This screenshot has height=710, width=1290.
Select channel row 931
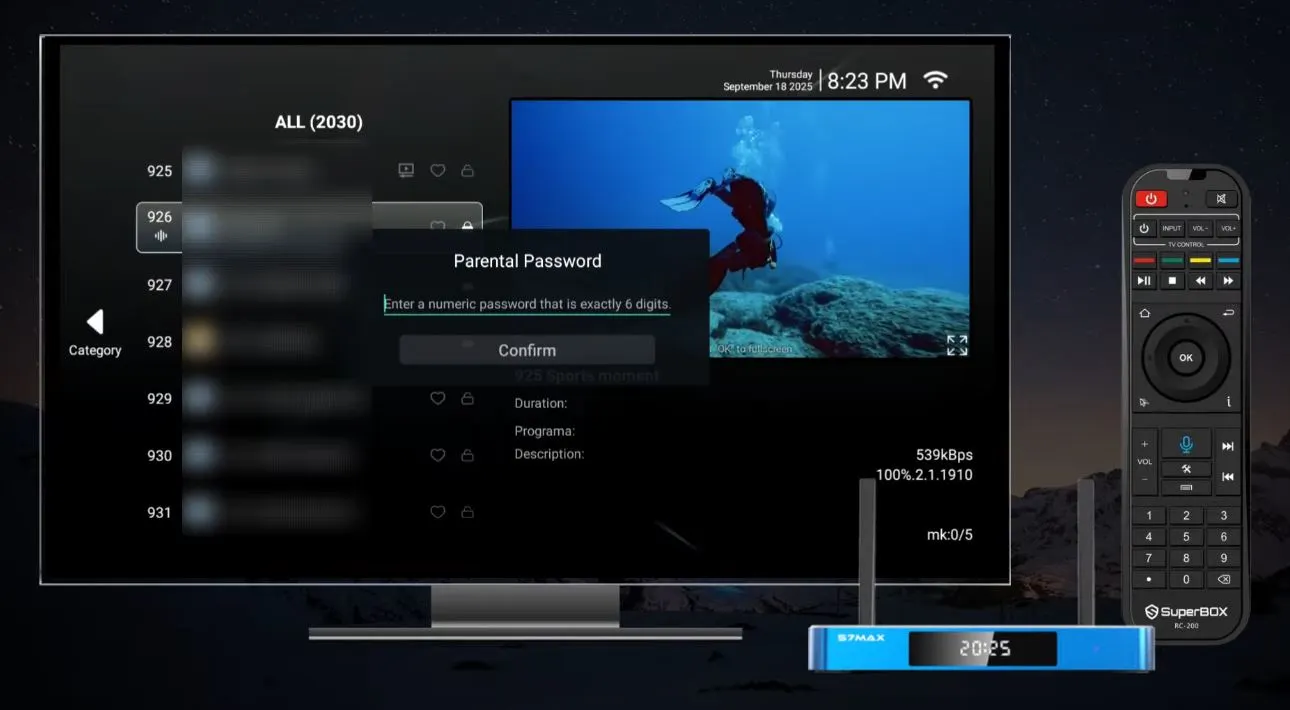pyautogui.click(x=310, y=513)
